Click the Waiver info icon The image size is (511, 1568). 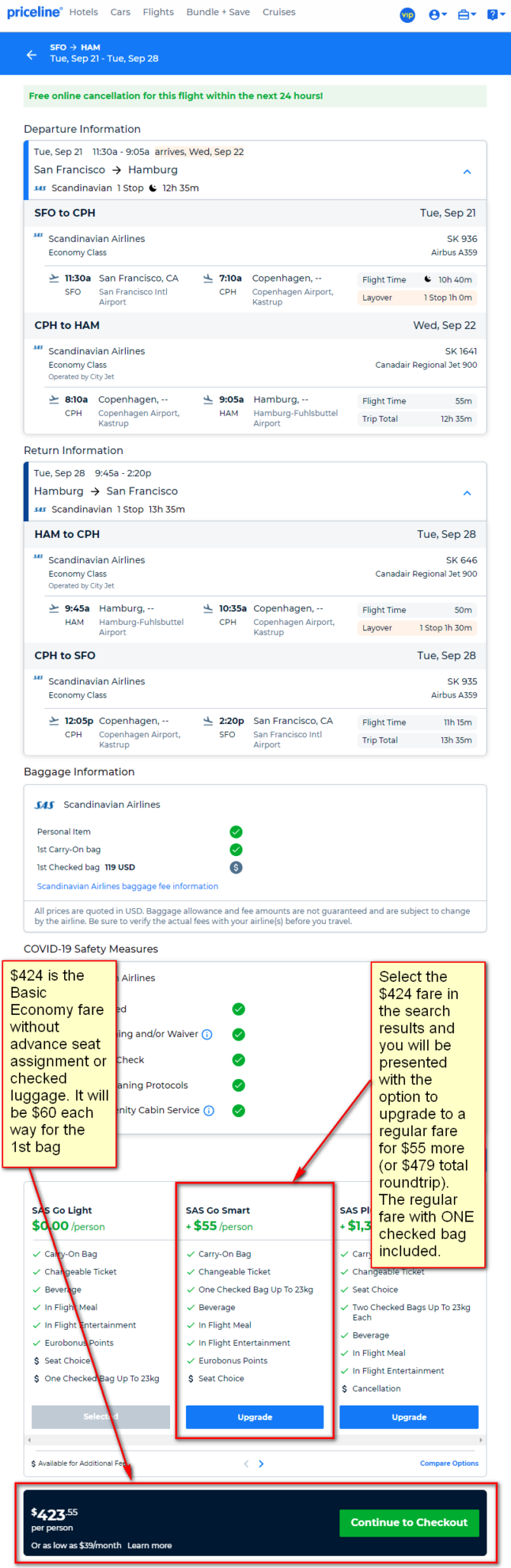(207, 1035)
